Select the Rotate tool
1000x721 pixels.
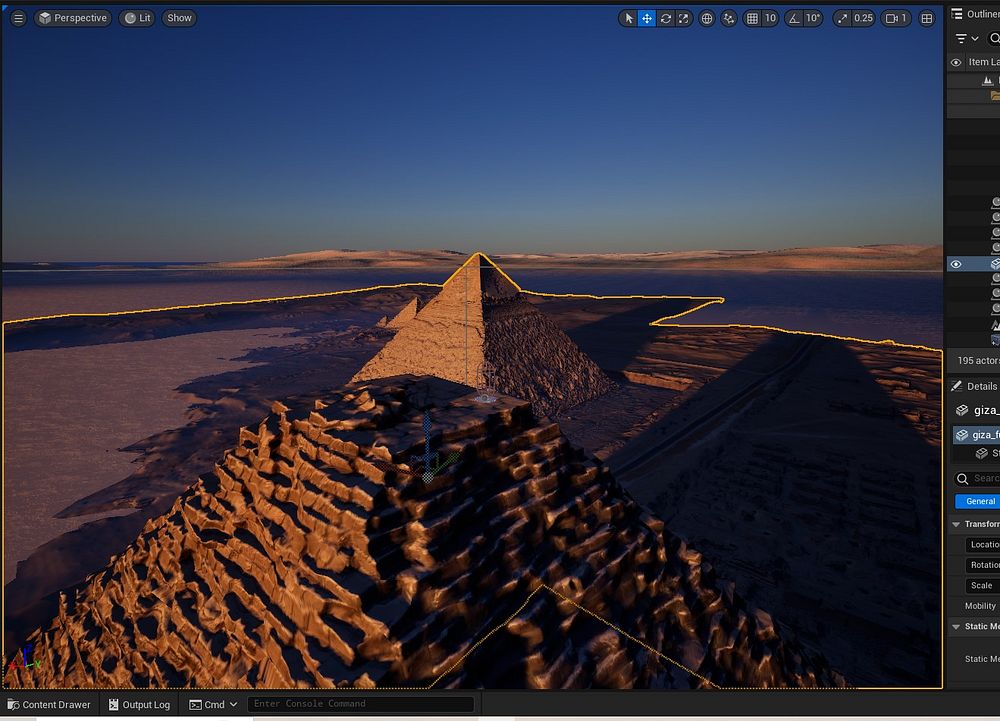[x=665, y=18]
